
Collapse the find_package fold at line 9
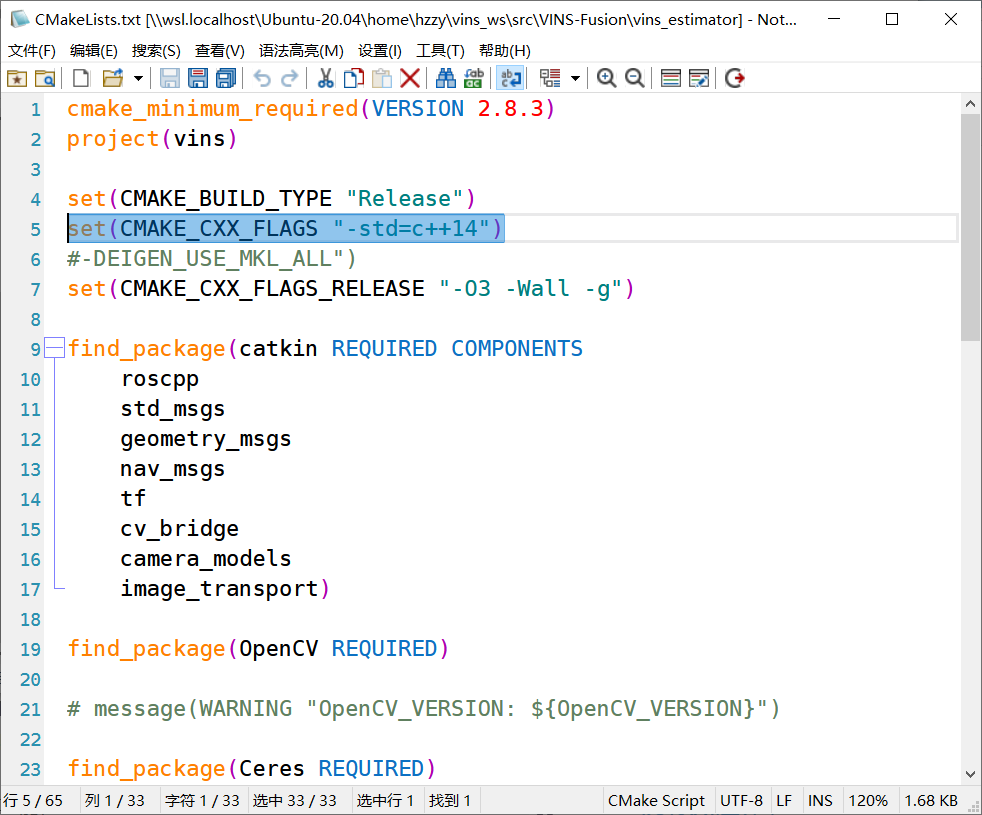coord(54,349)
